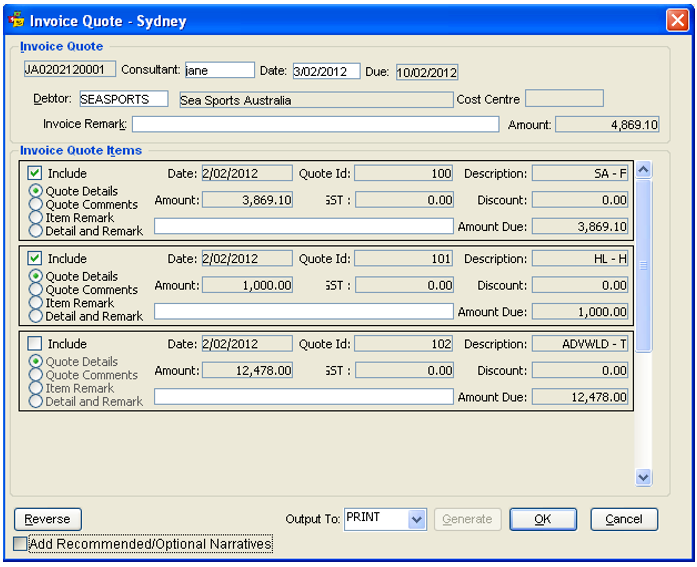Viewport: 697px width, 567px height.
Task: Click Description field showing HL - H
Action: (580, 258)
